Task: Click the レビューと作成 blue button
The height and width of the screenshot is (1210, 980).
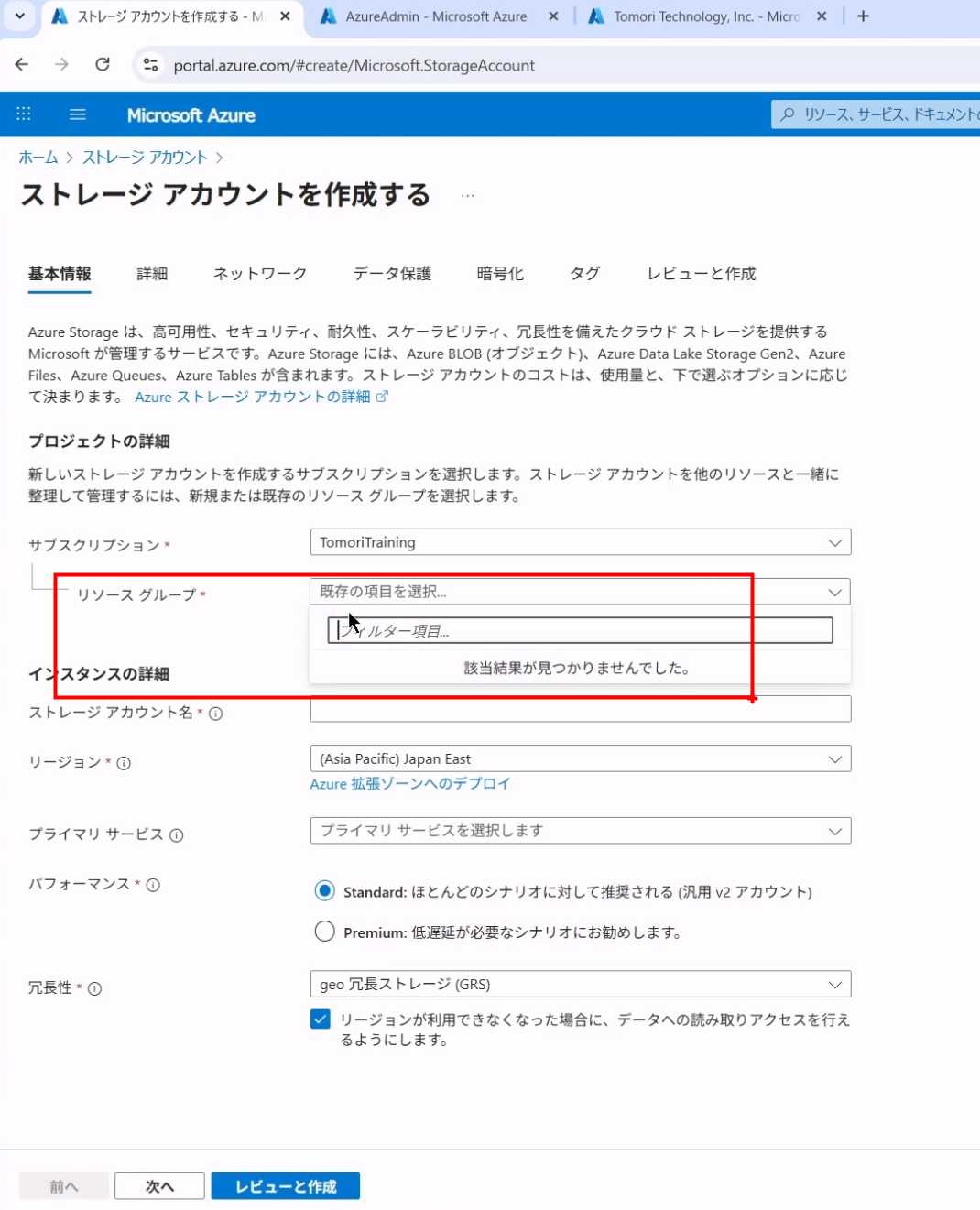Action: [285, 1186]
